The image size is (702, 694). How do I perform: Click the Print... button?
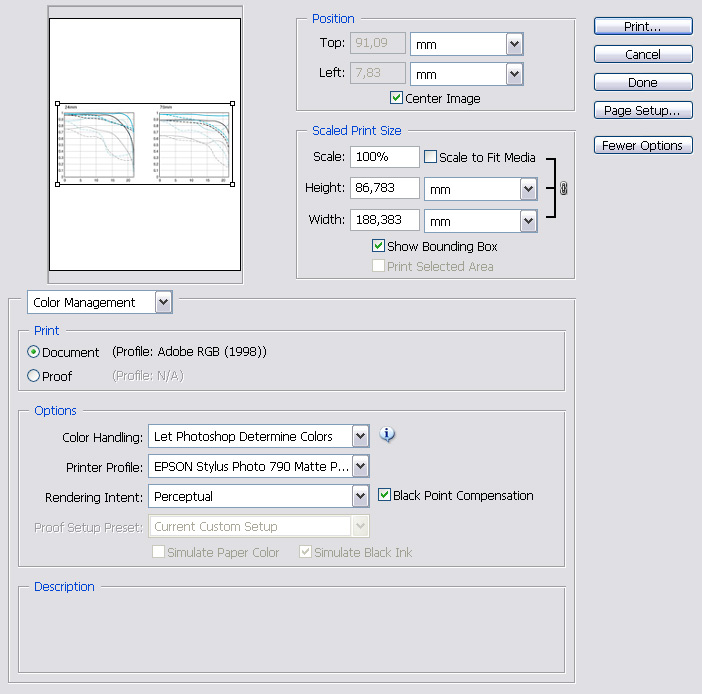[x=642, y=26]
